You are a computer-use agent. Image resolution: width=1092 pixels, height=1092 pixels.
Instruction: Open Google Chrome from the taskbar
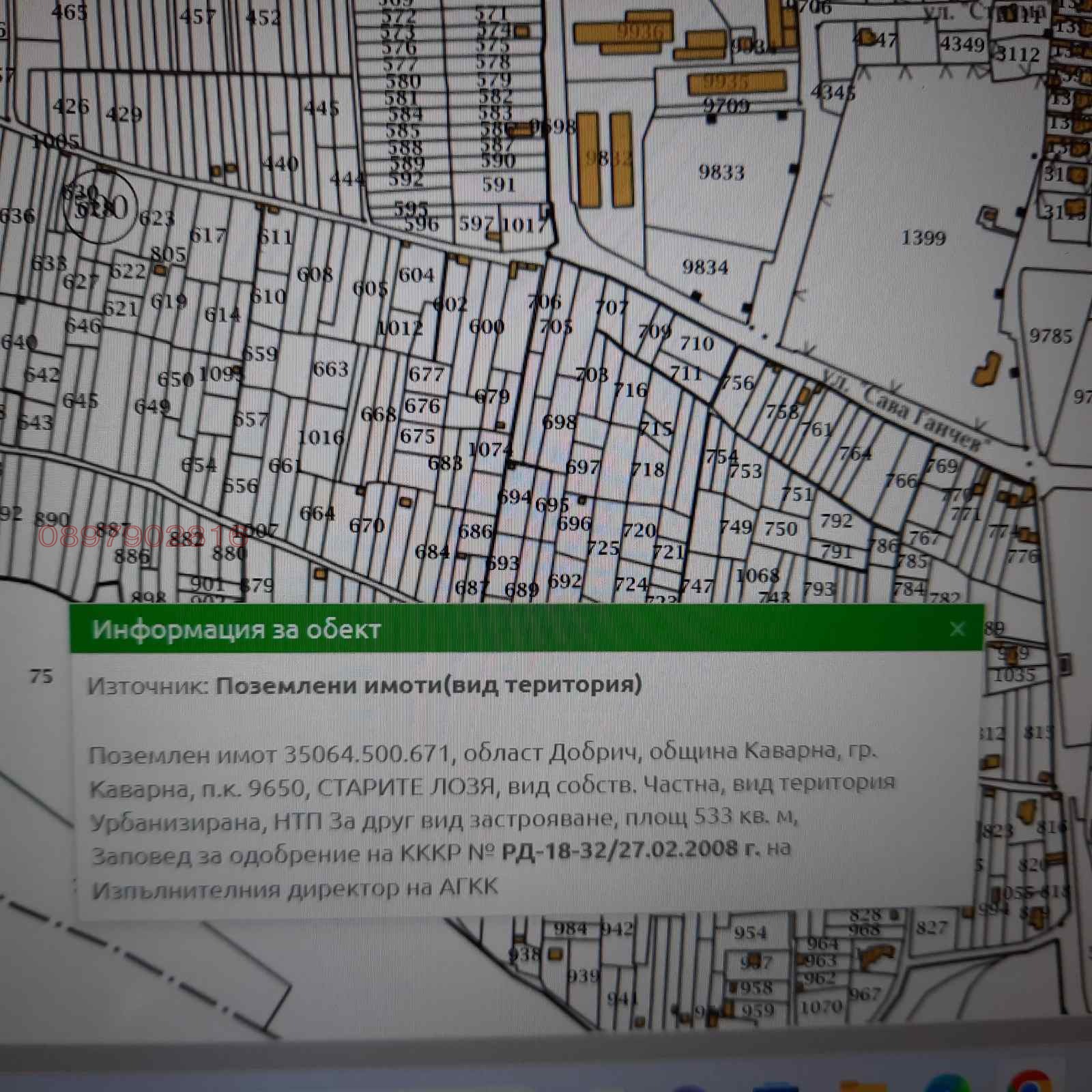[1031, 1084]
